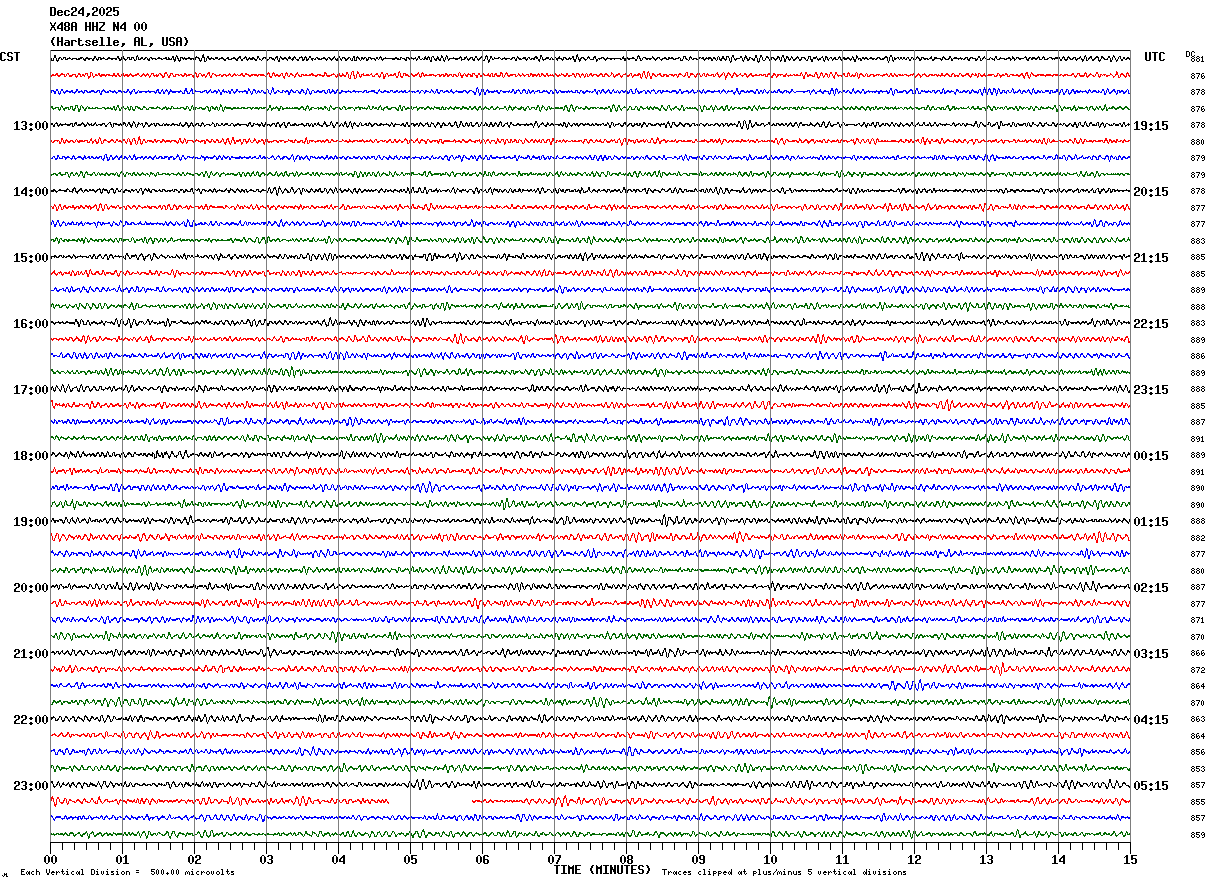This screenshot has height=886, width=1210.
Task: Click minute 00 on the time axis
Action: coord(50,859)
